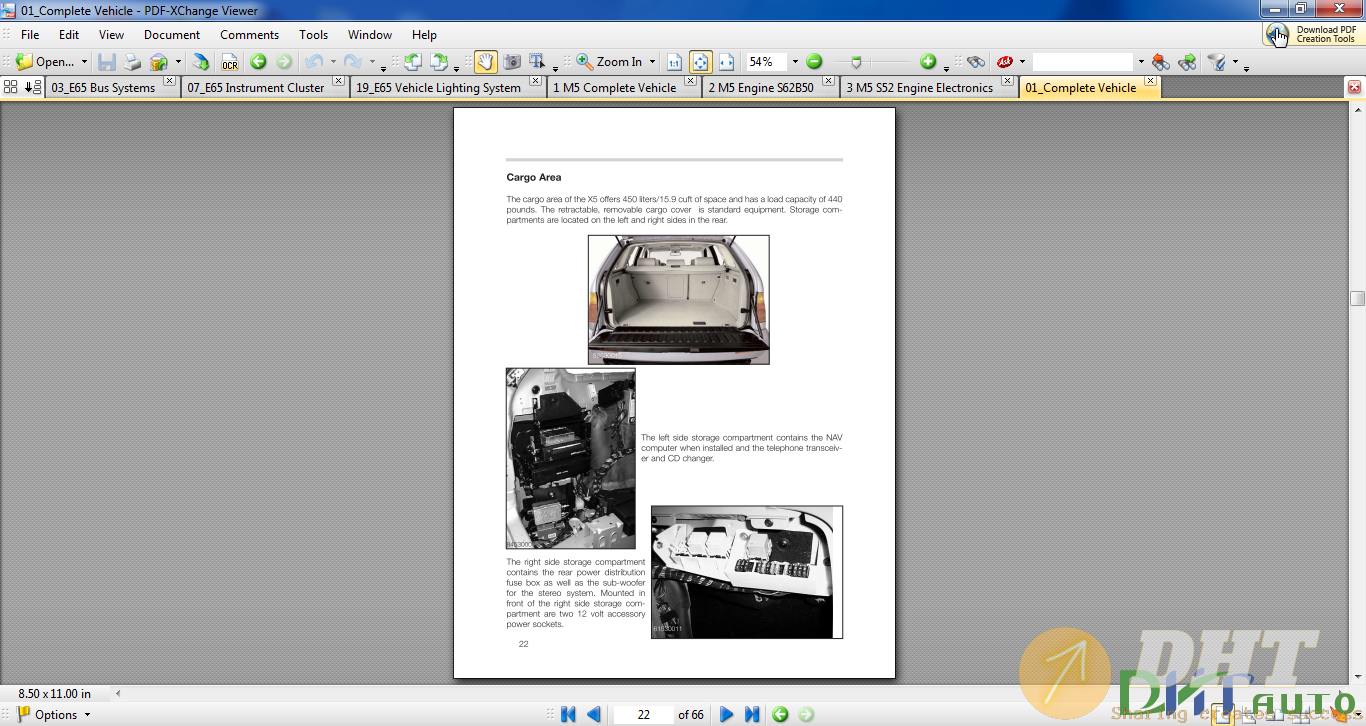Click the Print icon
Screen dimensions: 1366x726
(133, 62)
